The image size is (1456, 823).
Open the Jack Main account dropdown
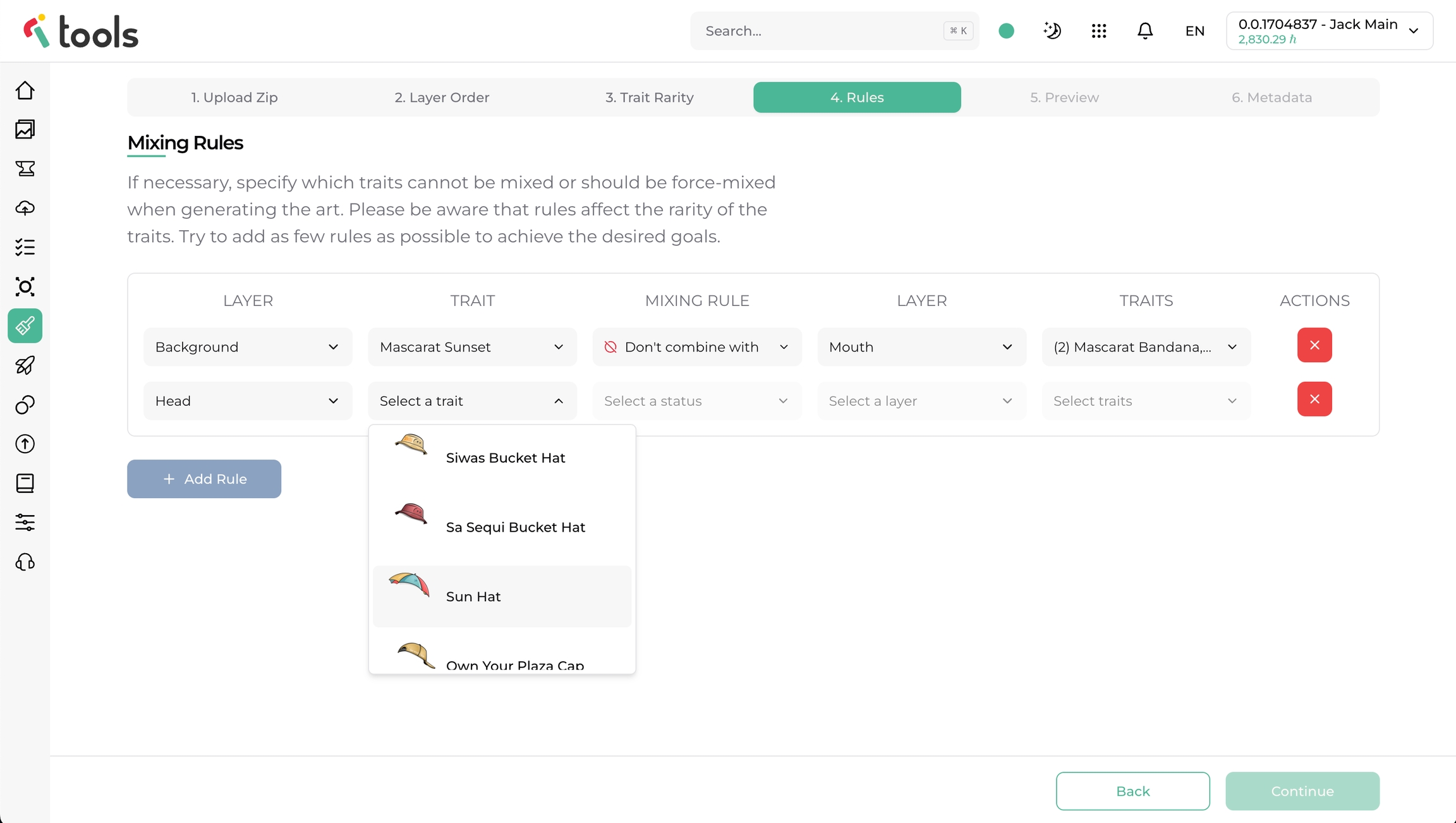click(x=1329, y=31)
